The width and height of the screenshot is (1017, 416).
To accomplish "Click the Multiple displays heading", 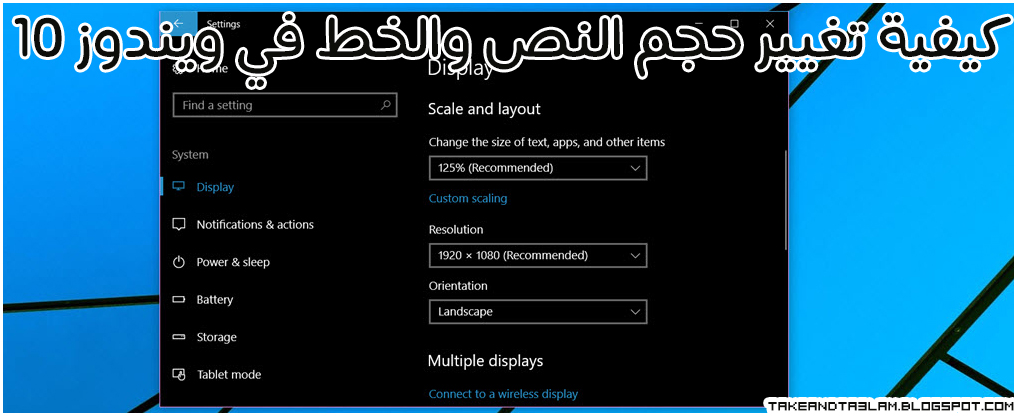I will [x=485, y=361].
